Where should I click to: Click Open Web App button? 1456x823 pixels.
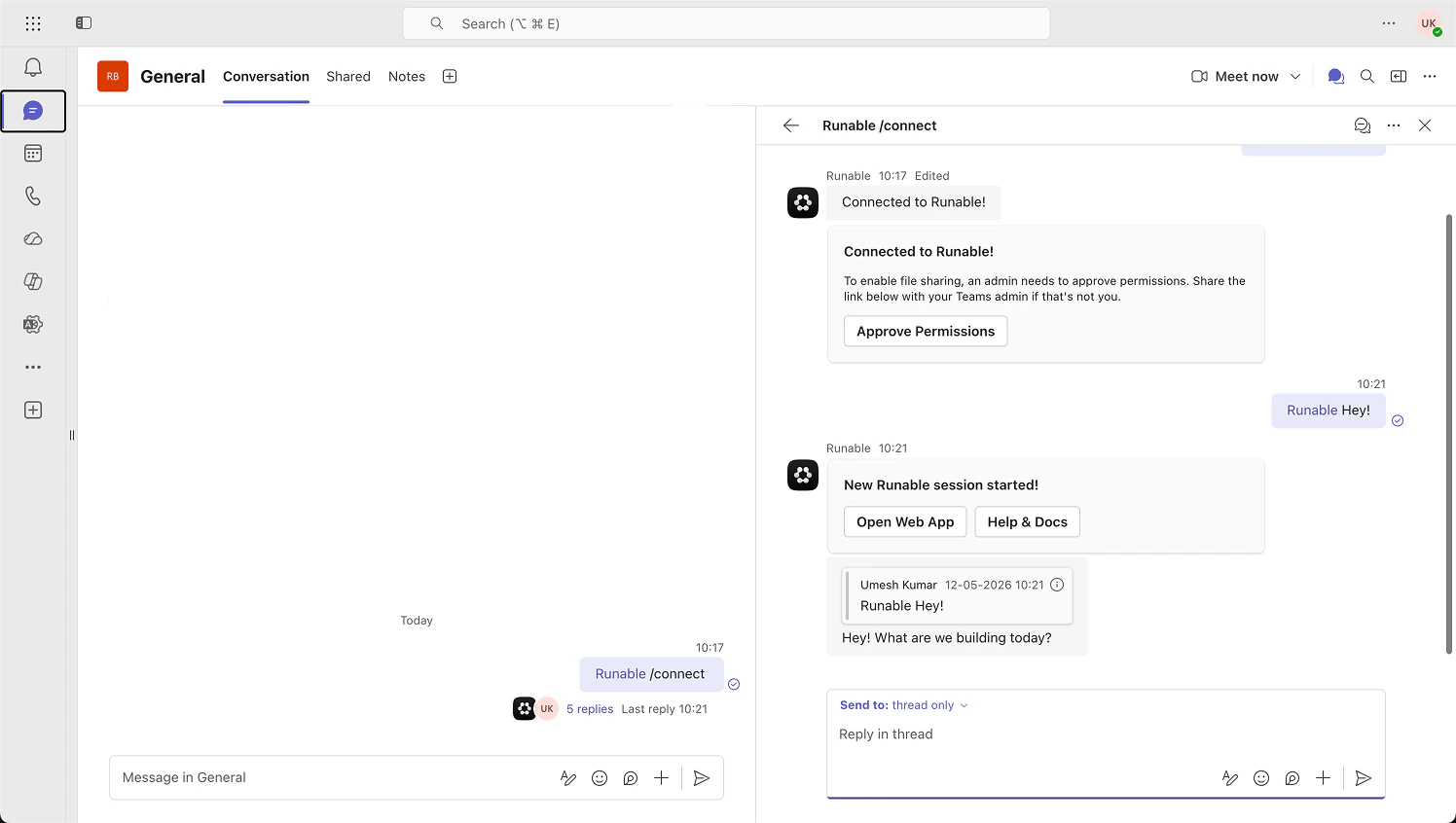pyautogui.click(x=905, y=522)
